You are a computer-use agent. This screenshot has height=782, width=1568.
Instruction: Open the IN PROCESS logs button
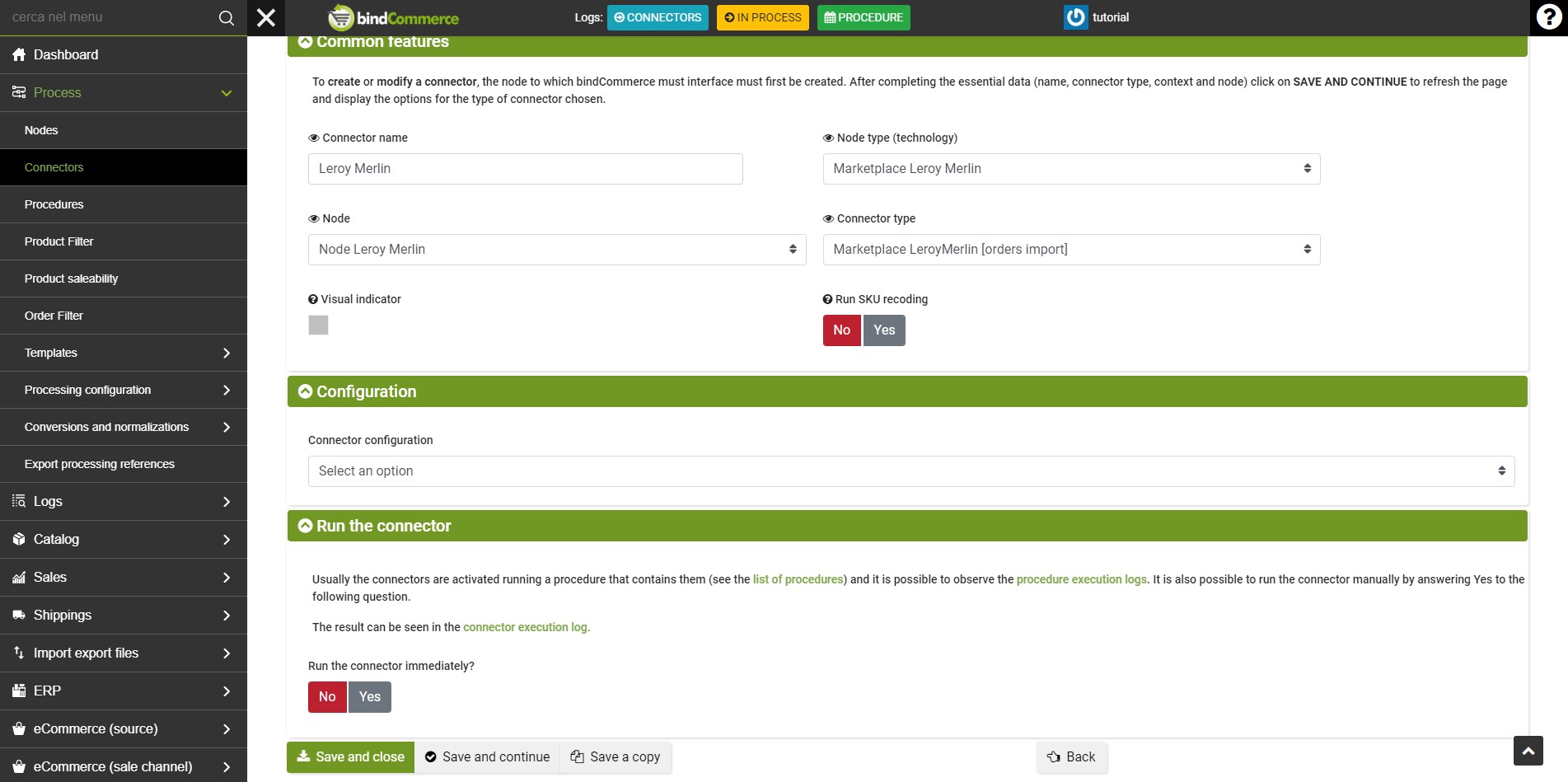pyautogui.click(x=763, y=17)
